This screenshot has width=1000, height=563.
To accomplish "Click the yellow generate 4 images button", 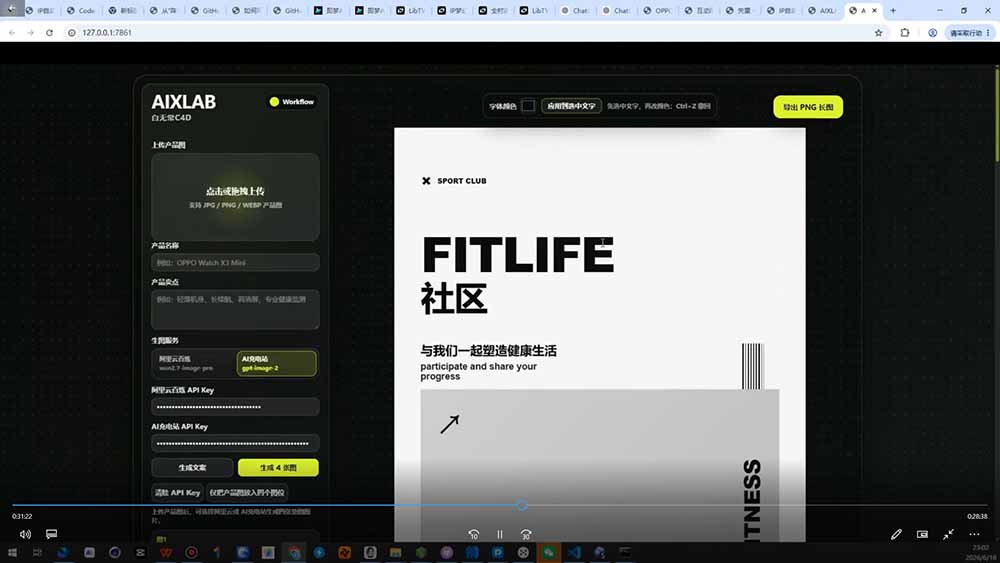I will (278, 467).
